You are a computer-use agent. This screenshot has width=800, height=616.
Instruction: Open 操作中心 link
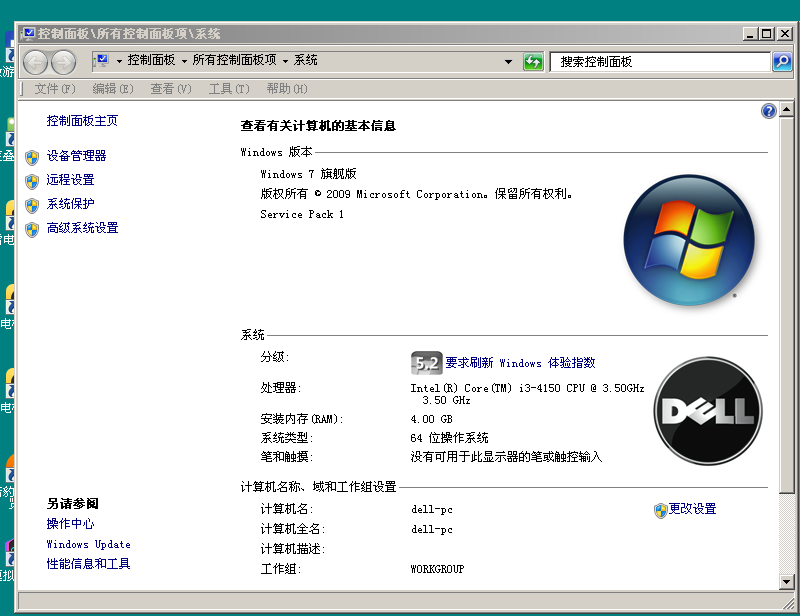click(x=70, y=524)
